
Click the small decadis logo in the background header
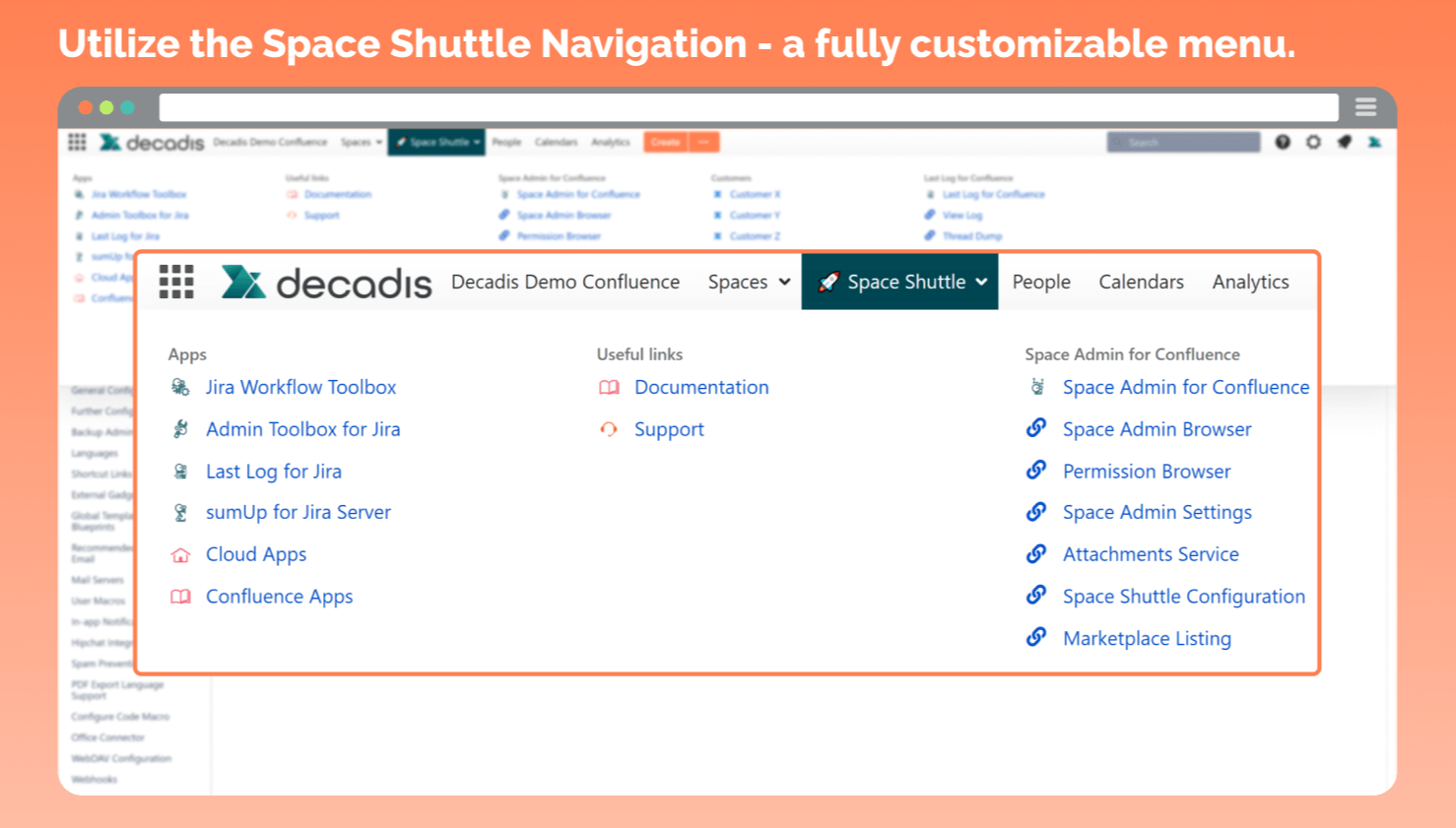152,143
